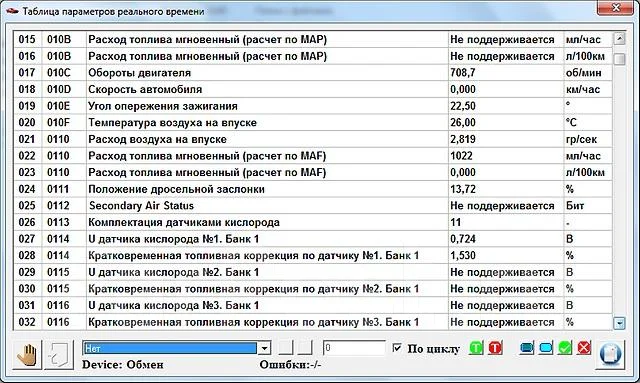Select row 'U датчика кислорода №2. Банк 1'

[313, 272]
